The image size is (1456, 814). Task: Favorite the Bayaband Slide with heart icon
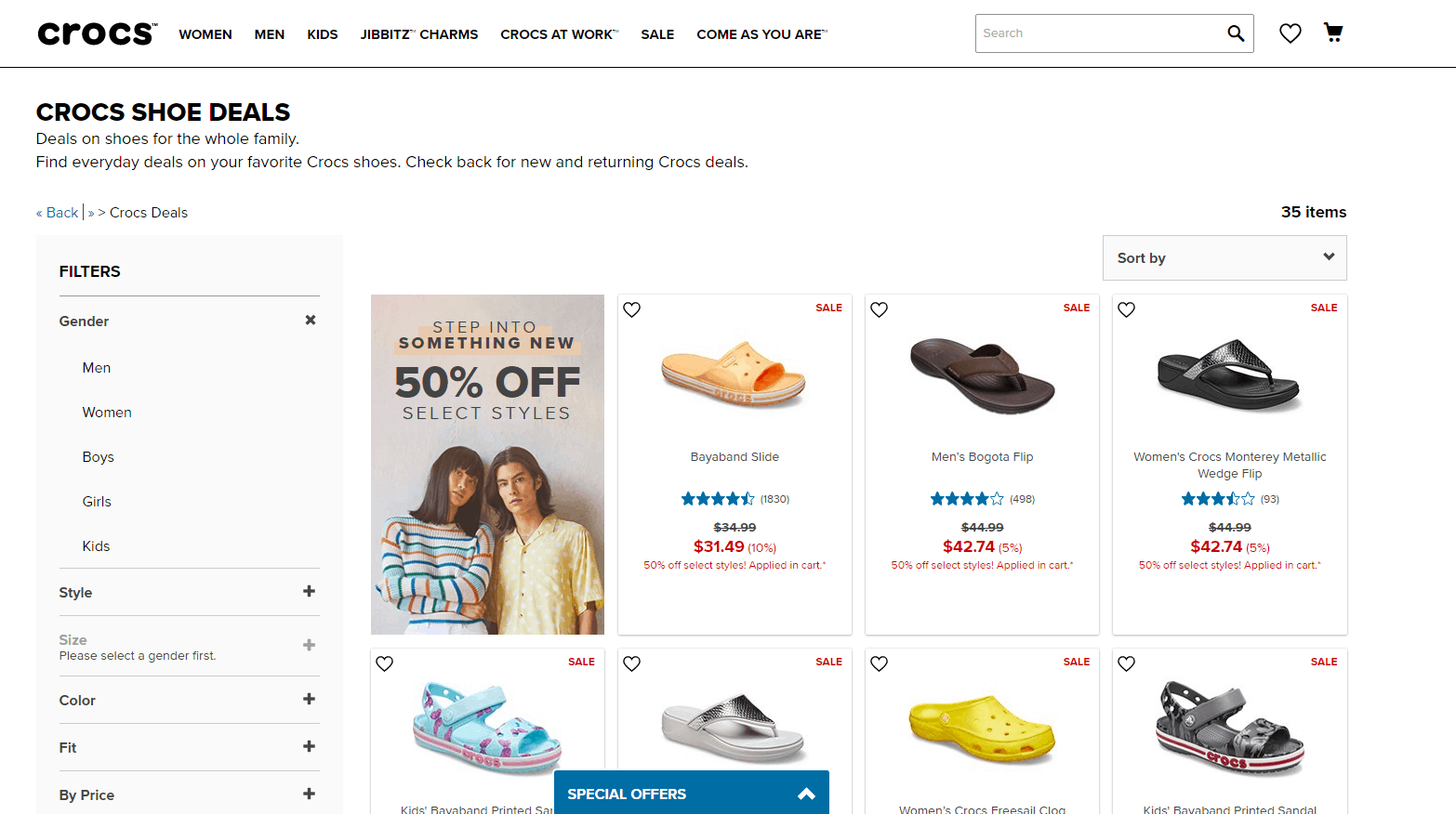[x=632, y=309]
